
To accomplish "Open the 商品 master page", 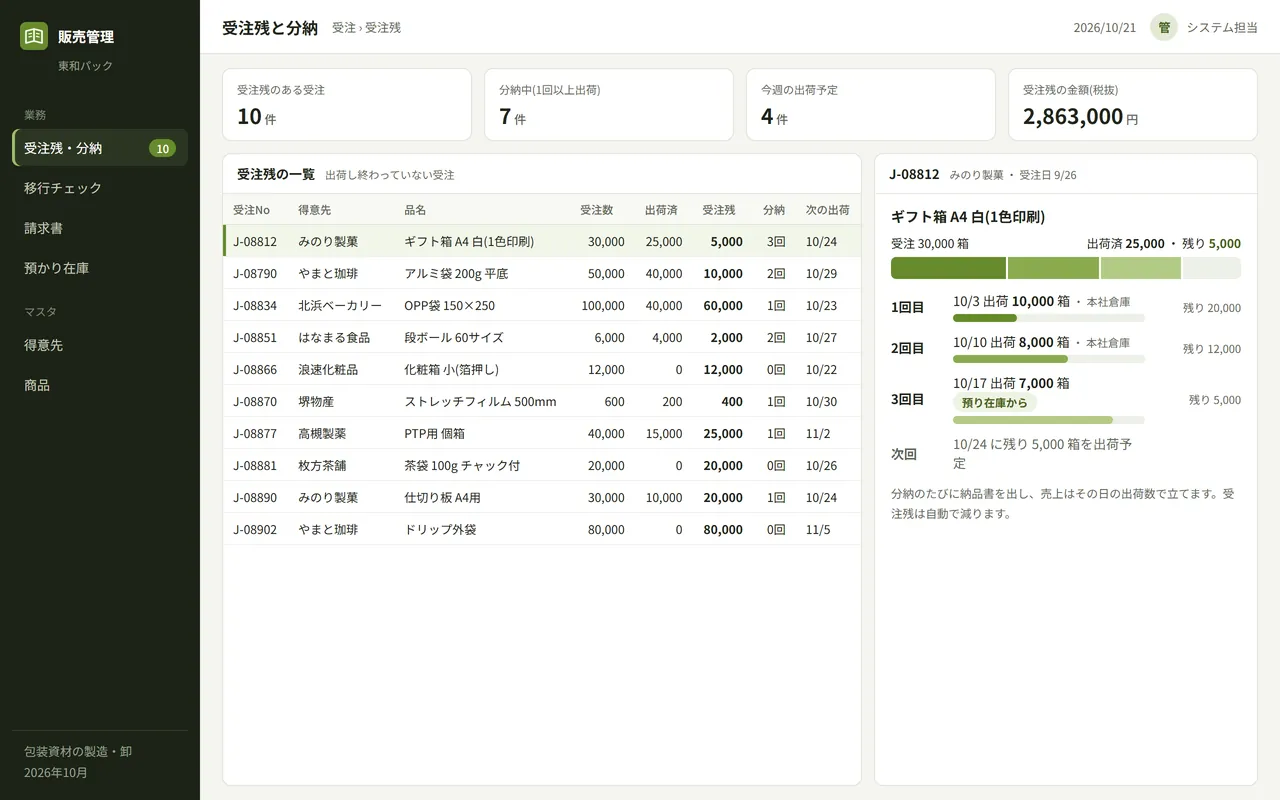I will pyautogui.click(x=100, y=385).
